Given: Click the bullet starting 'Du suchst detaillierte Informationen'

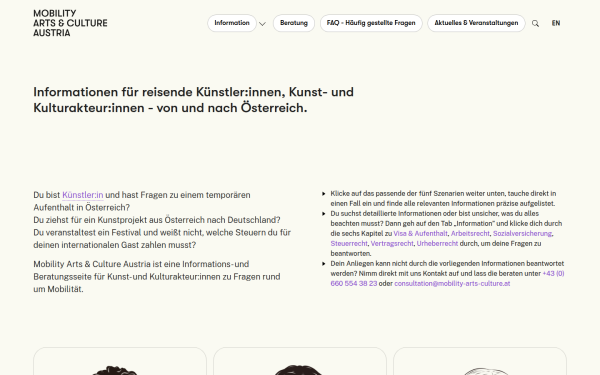Looking at the screenshot, I should pos(446,233).
